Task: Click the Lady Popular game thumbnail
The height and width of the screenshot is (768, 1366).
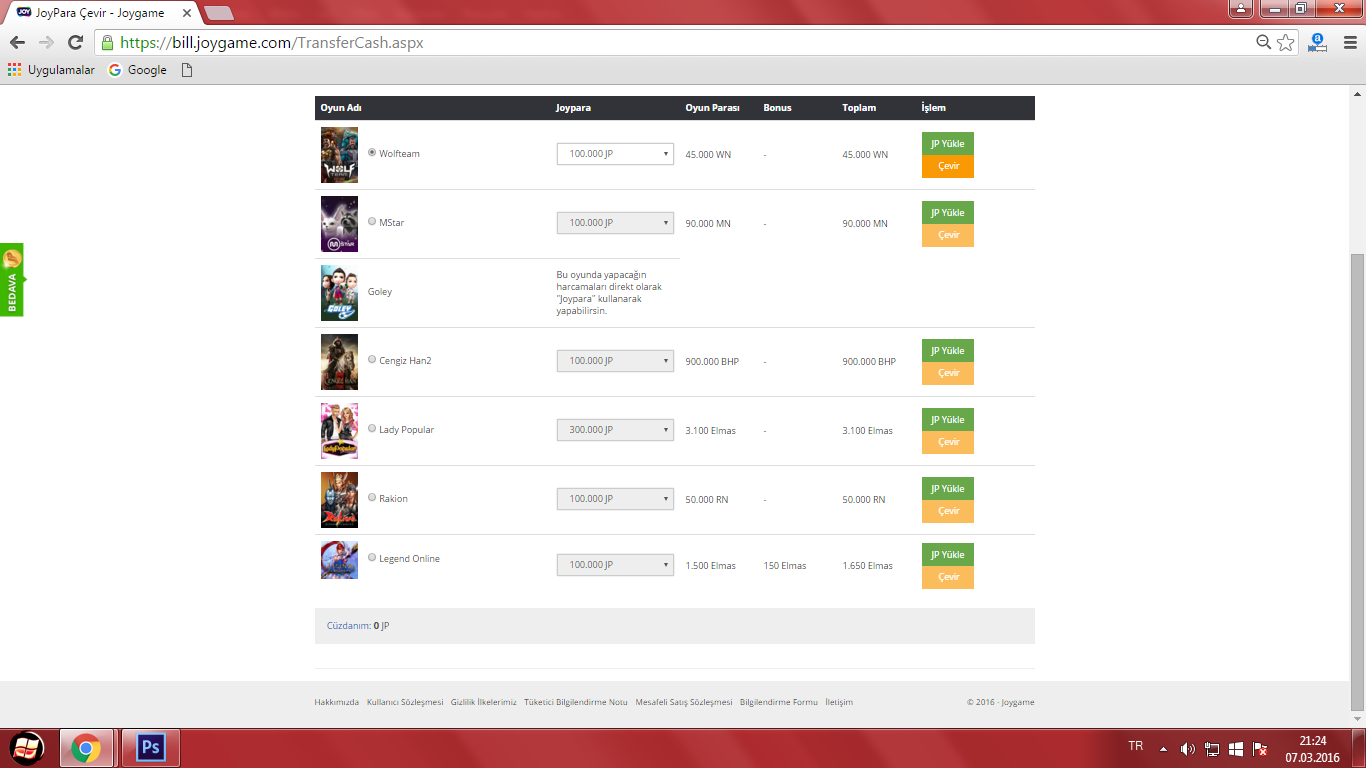Action: click(x=339, y=431)
